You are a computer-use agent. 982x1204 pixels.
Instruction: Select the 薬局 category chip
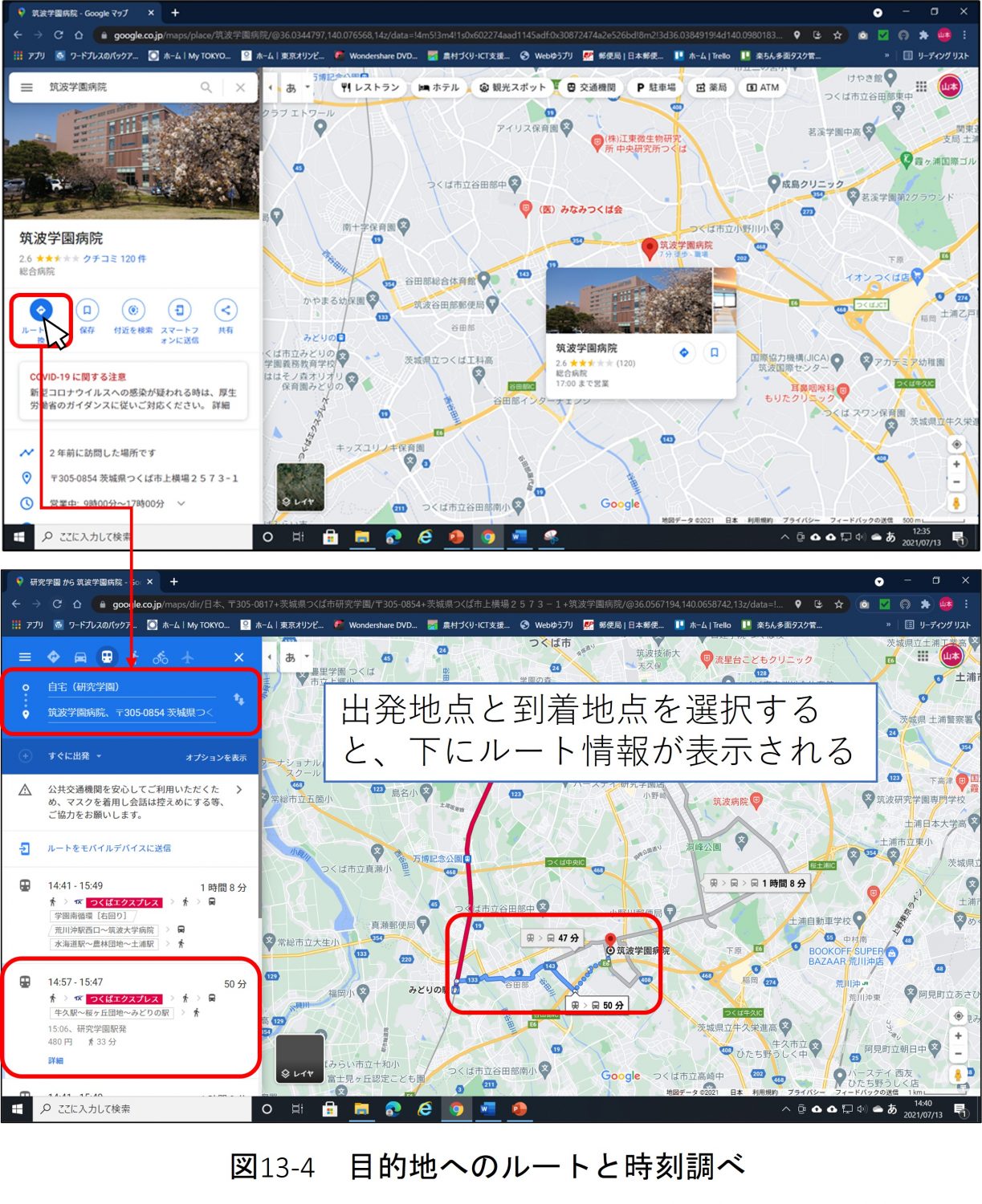click(x=711, y=87)
